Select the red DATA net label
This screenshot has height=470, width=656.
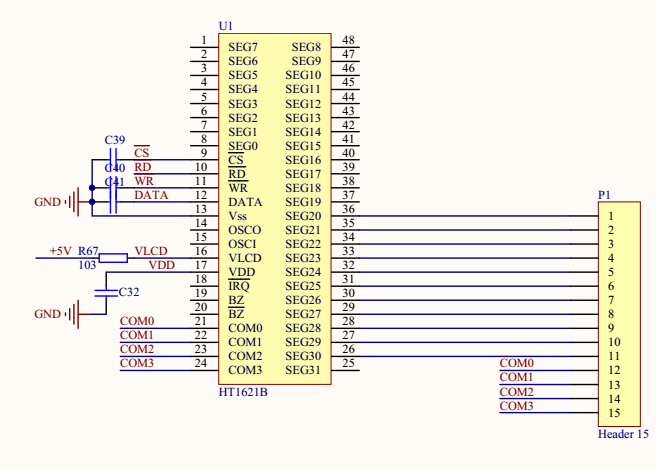tap(151, 195)
